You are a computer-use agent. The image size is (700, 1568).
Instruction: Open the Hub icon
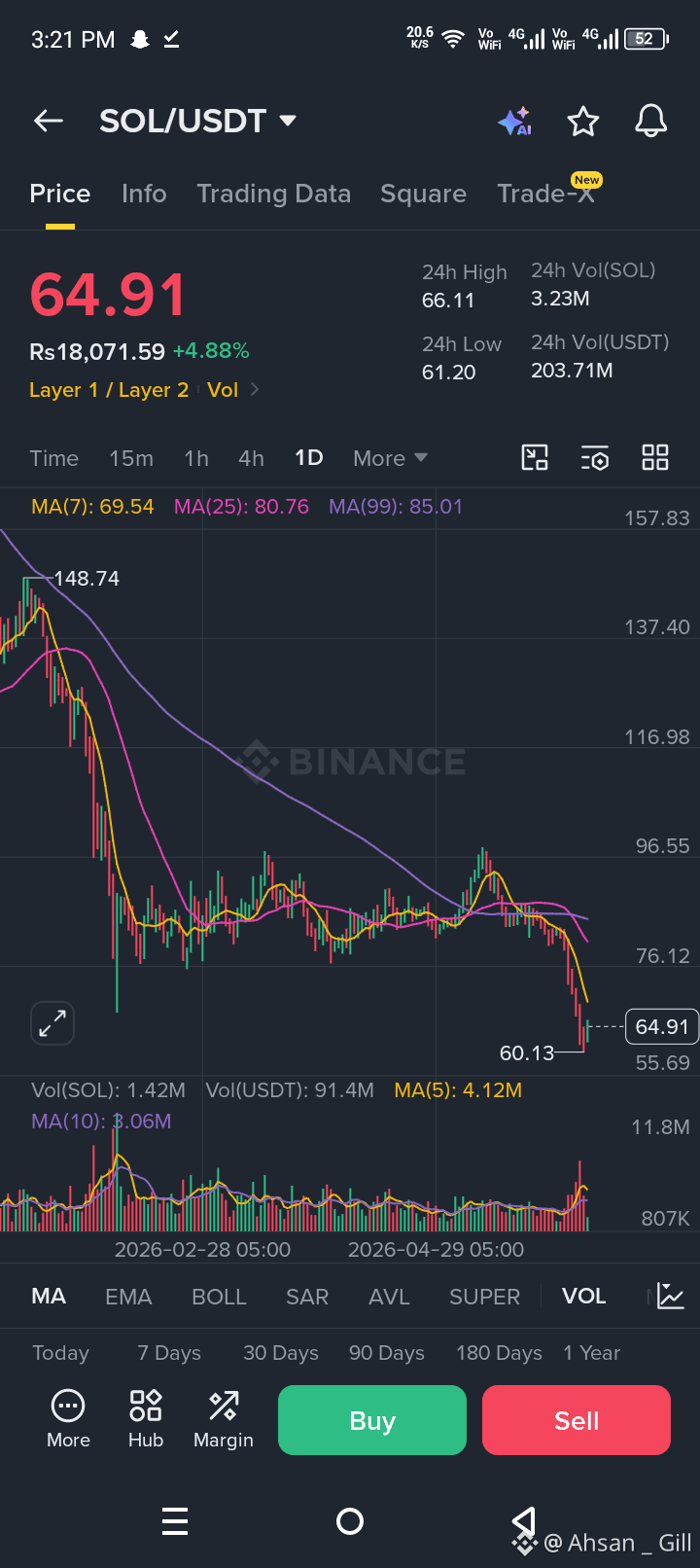tap(146, 1418)
